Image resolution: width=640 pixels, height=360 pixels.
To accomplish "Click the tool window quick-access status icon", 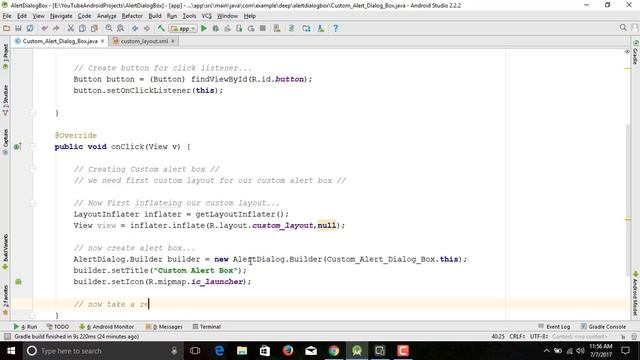I will click(x=7, y=336).
